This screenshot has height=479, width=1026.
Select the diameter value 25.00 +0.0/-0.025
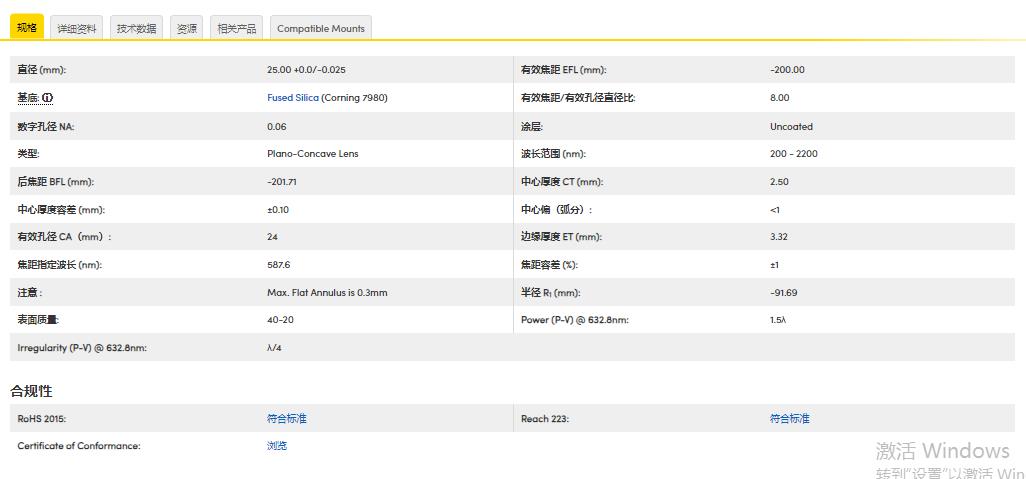coord(306,70)
